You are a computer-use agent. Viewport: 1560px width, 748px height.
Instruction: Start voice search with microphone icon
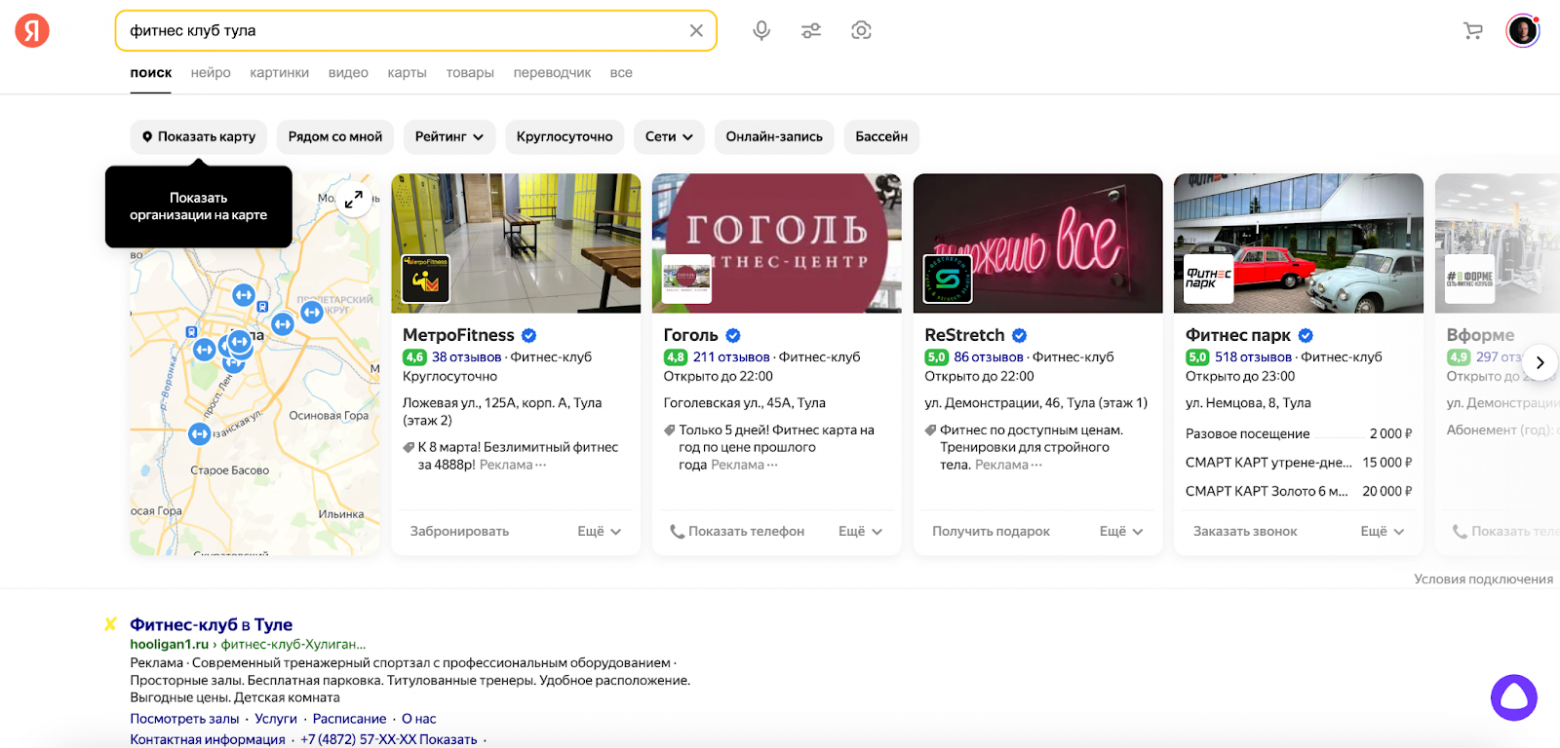point(761,31)
